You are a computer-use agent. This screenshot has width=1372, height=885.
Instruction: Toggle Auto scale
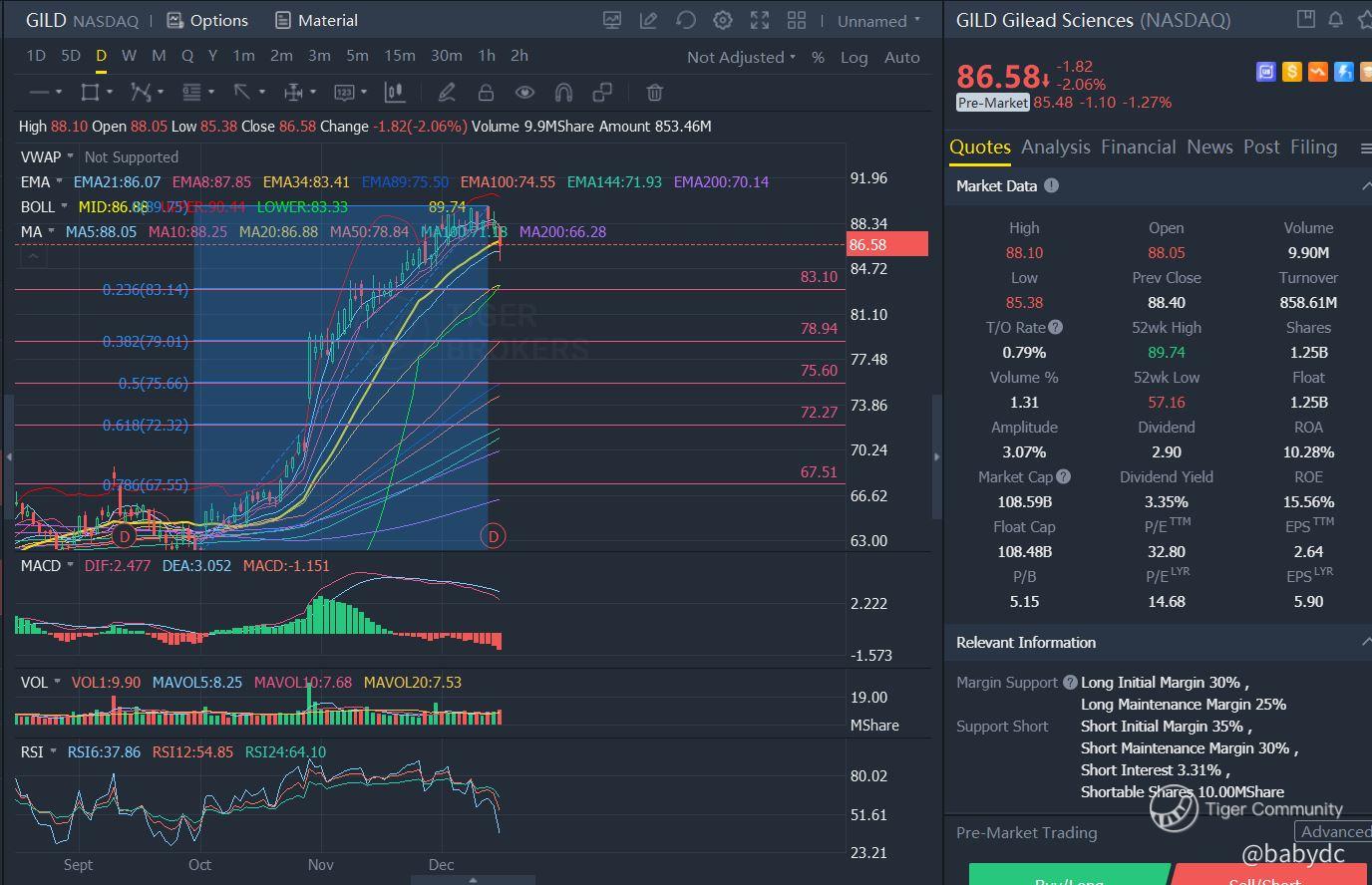(x=902, y=57)
